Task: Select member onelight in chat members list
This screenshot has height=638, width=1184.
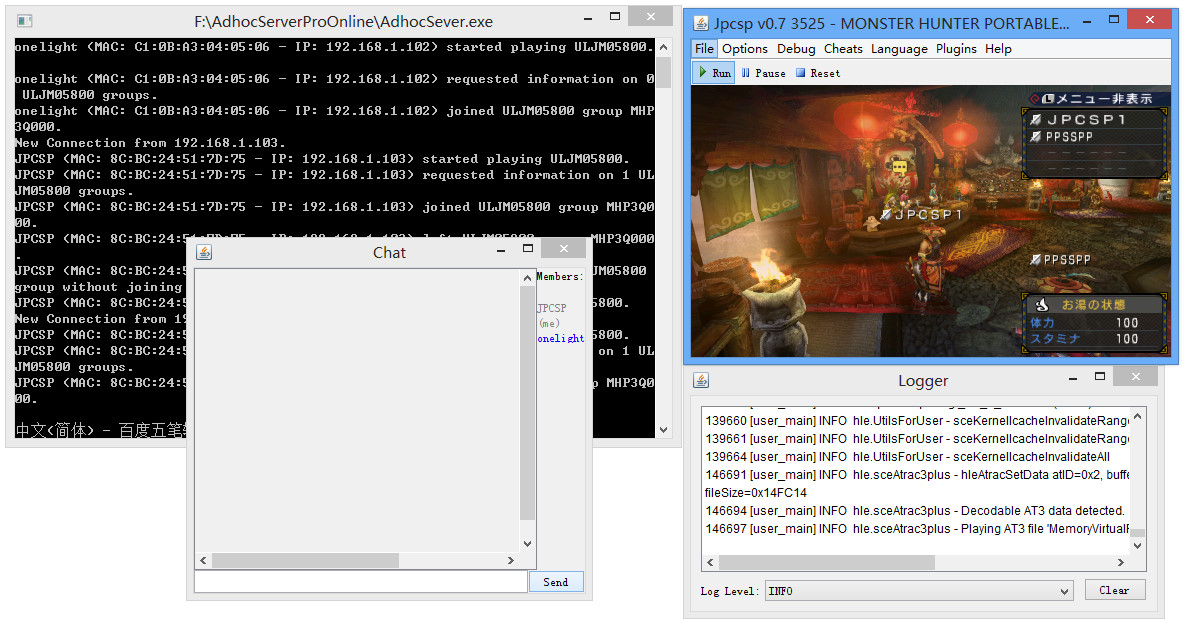Action: (560, 338)
